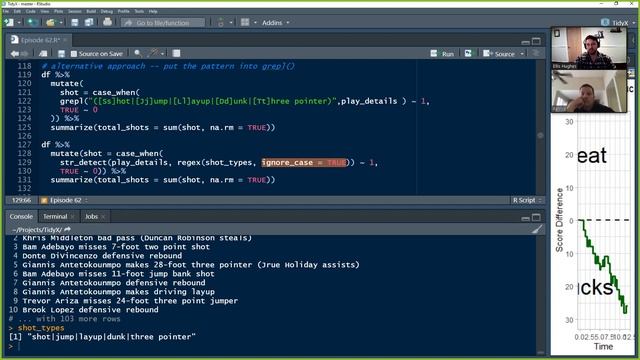The height and width of the screenshot is (360, 640).
Task: Expand the Code Tools wand dropdown arrow
Action: point(162,54)
